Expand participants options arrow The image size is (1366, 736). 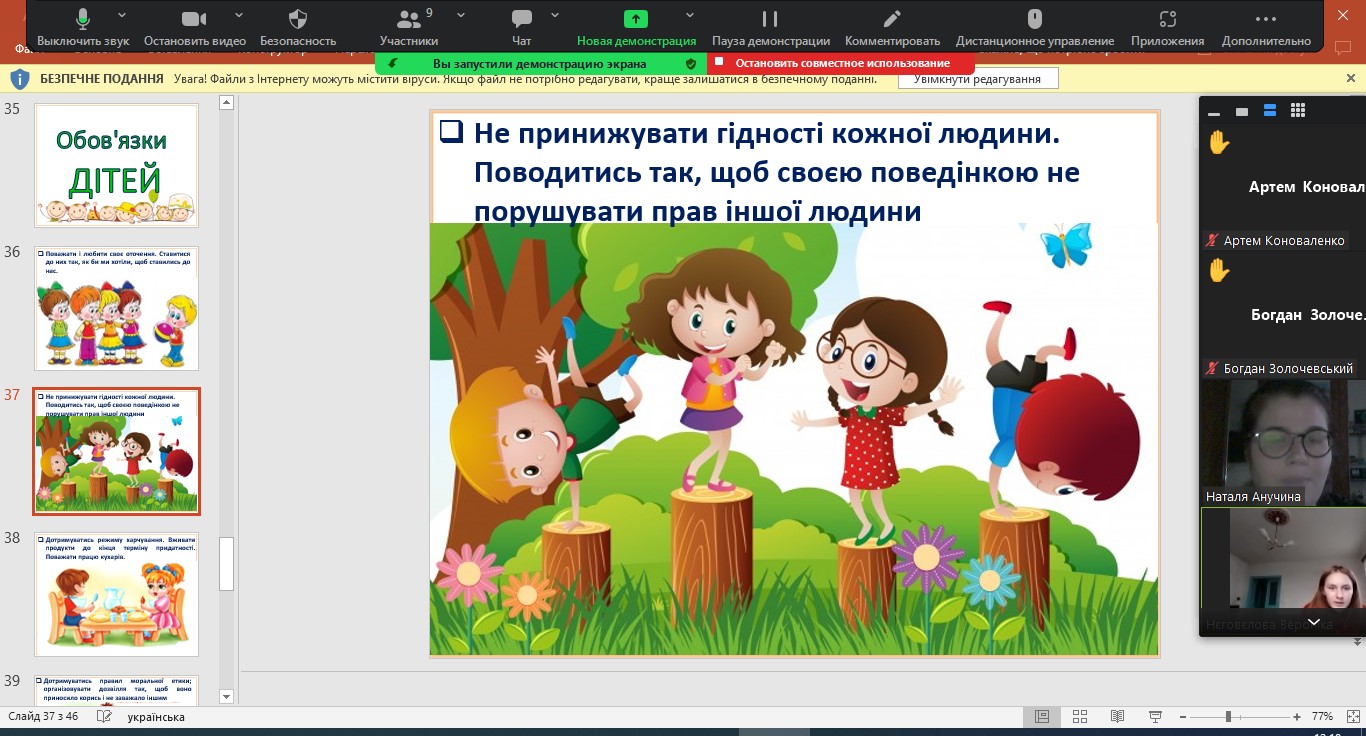[x=461, y=15]
